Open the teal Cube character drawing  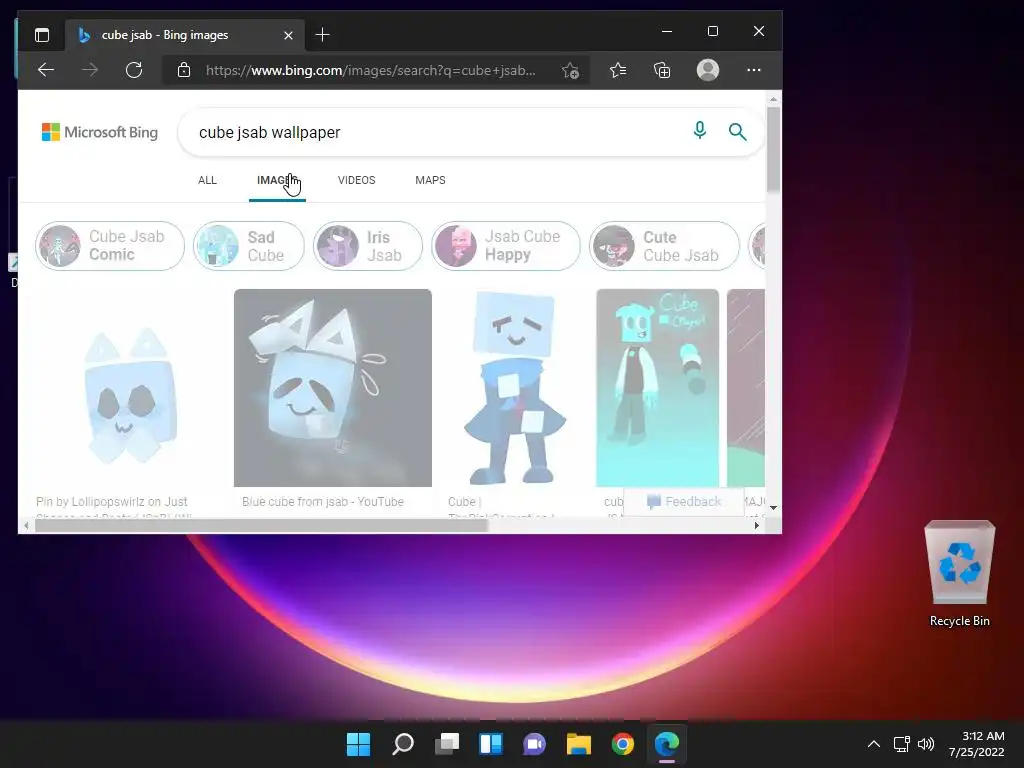click(x=657, y=388)
